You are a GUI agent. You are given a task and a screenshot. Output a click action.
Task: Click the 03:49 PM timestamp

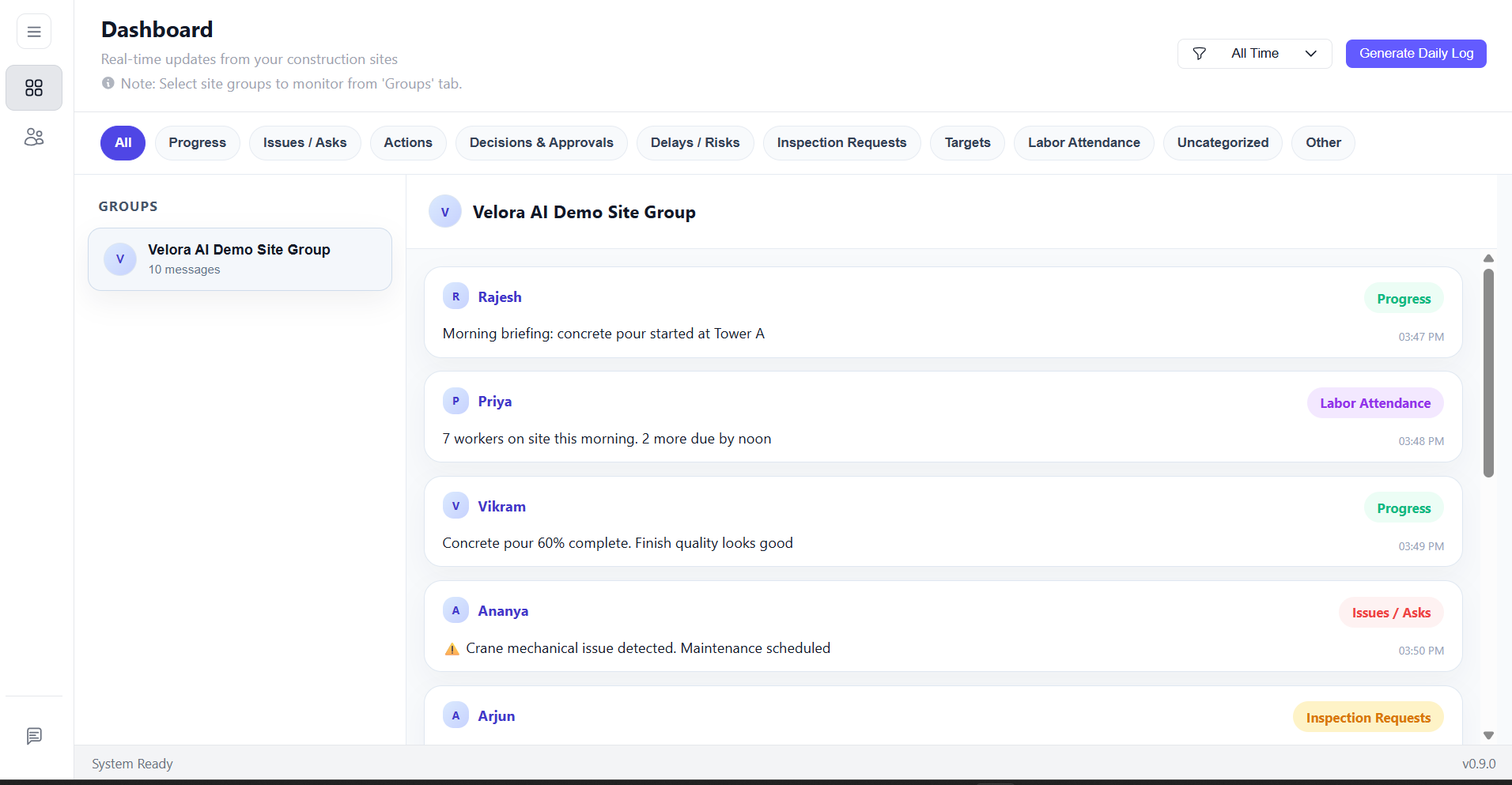(1421, 546)
